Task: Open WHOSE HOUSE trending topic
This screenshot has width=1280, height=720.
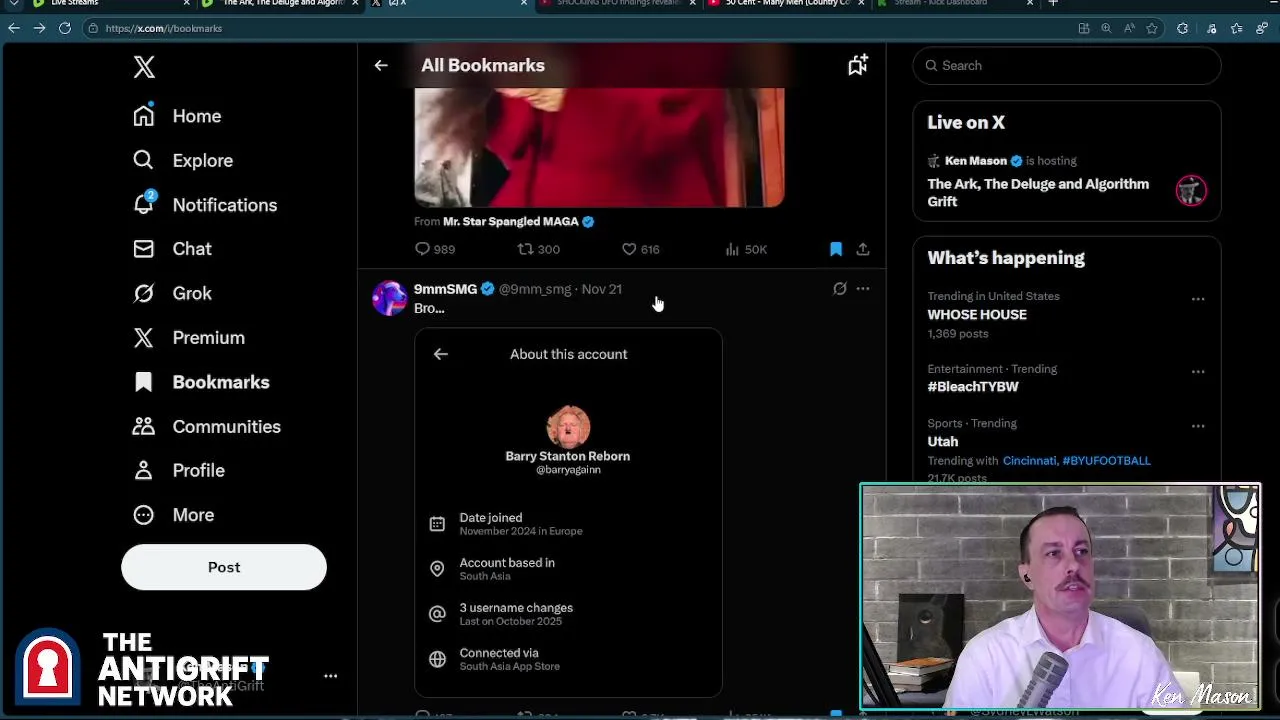Action: click(x=977, y=314)
